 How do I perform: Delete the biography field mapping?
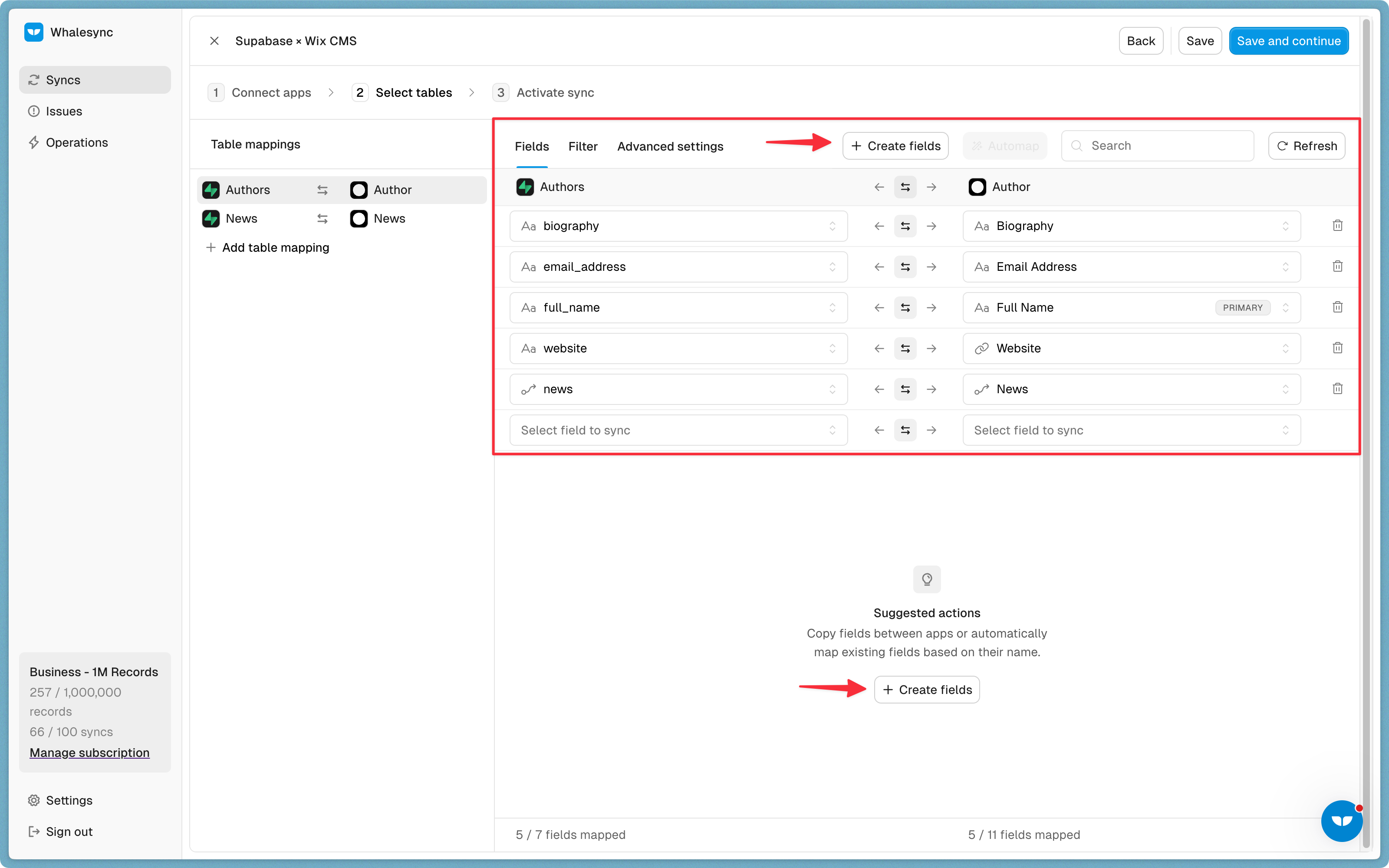1337,226
